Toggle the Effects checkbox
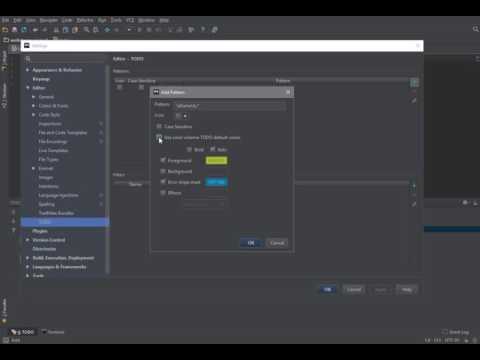This screenshot has height=360, width=480. tap(163, 193)
